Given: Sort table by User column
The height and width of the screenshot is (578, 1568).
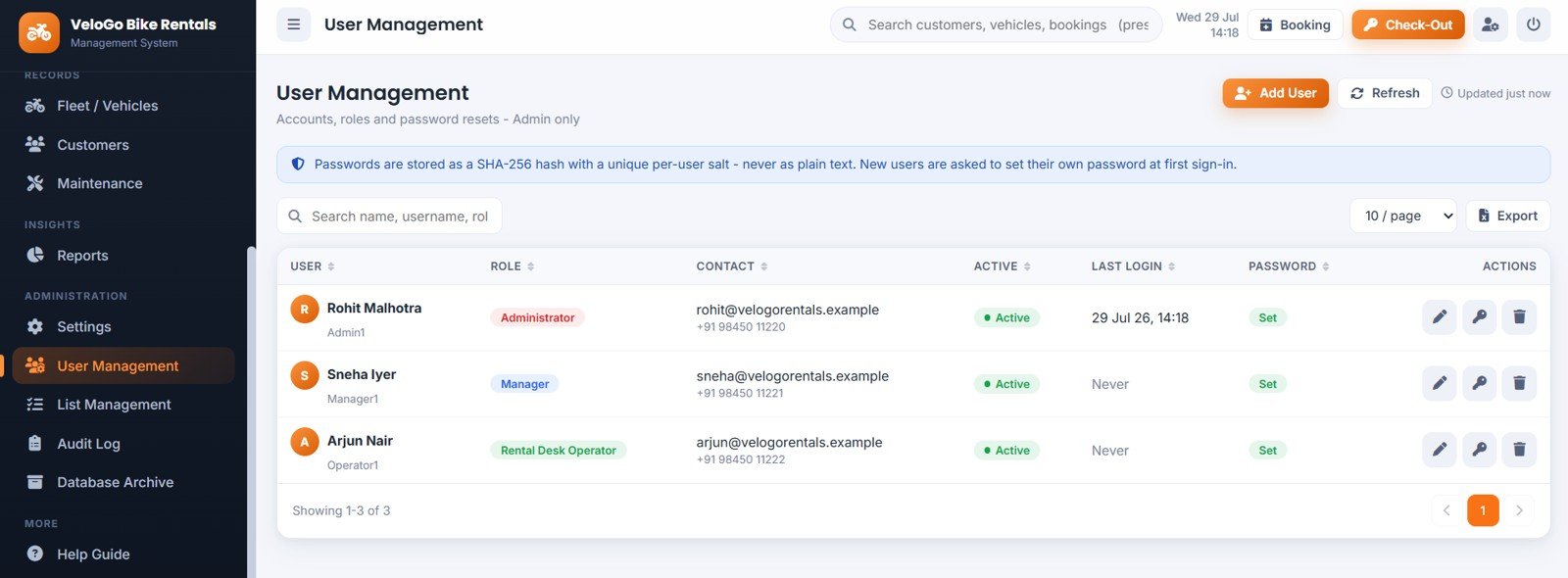Looking at the screenshot, I should (x=313, y=266).
